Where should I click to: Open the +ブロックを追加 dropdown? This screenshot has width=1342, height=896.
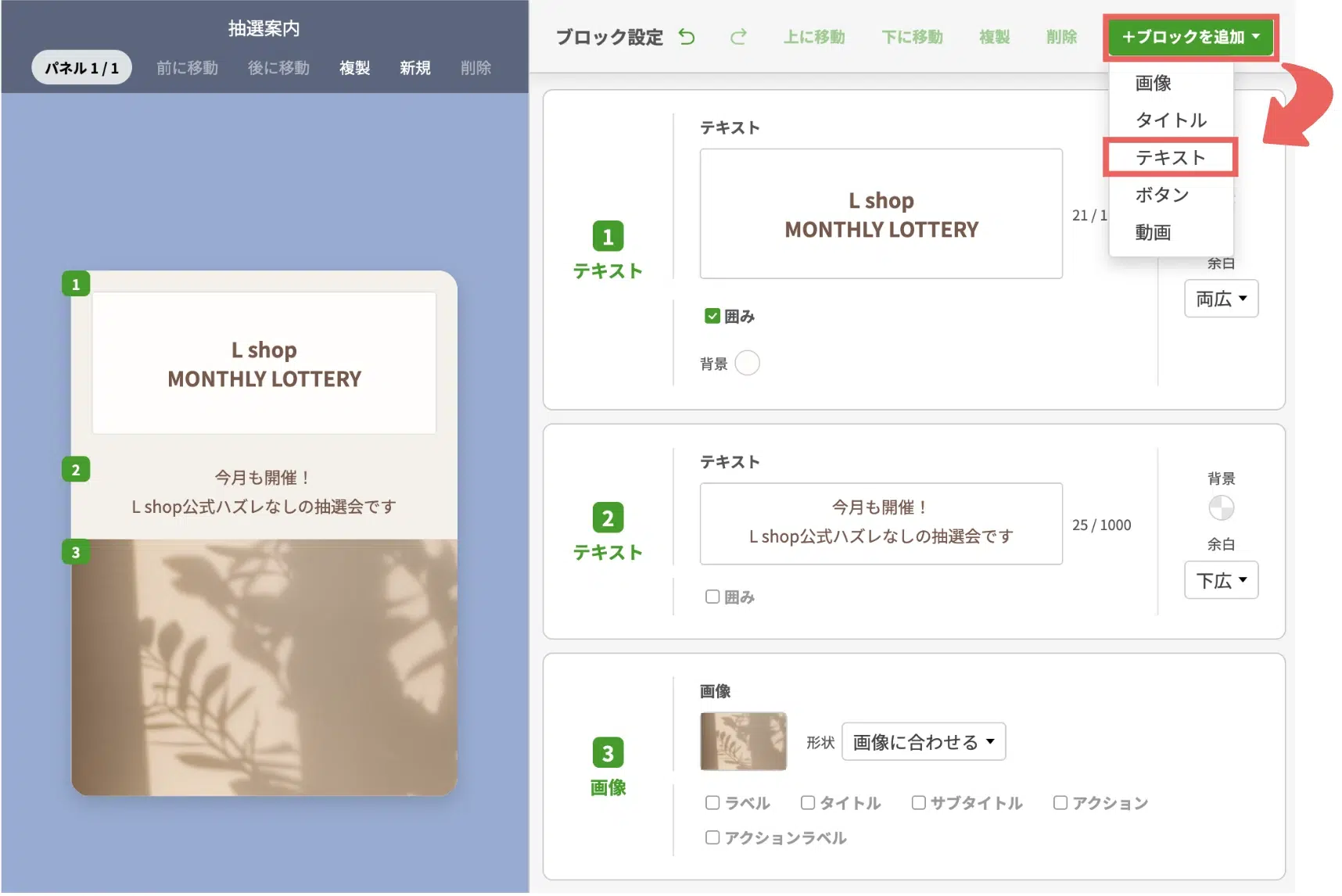click(1190, 37)
